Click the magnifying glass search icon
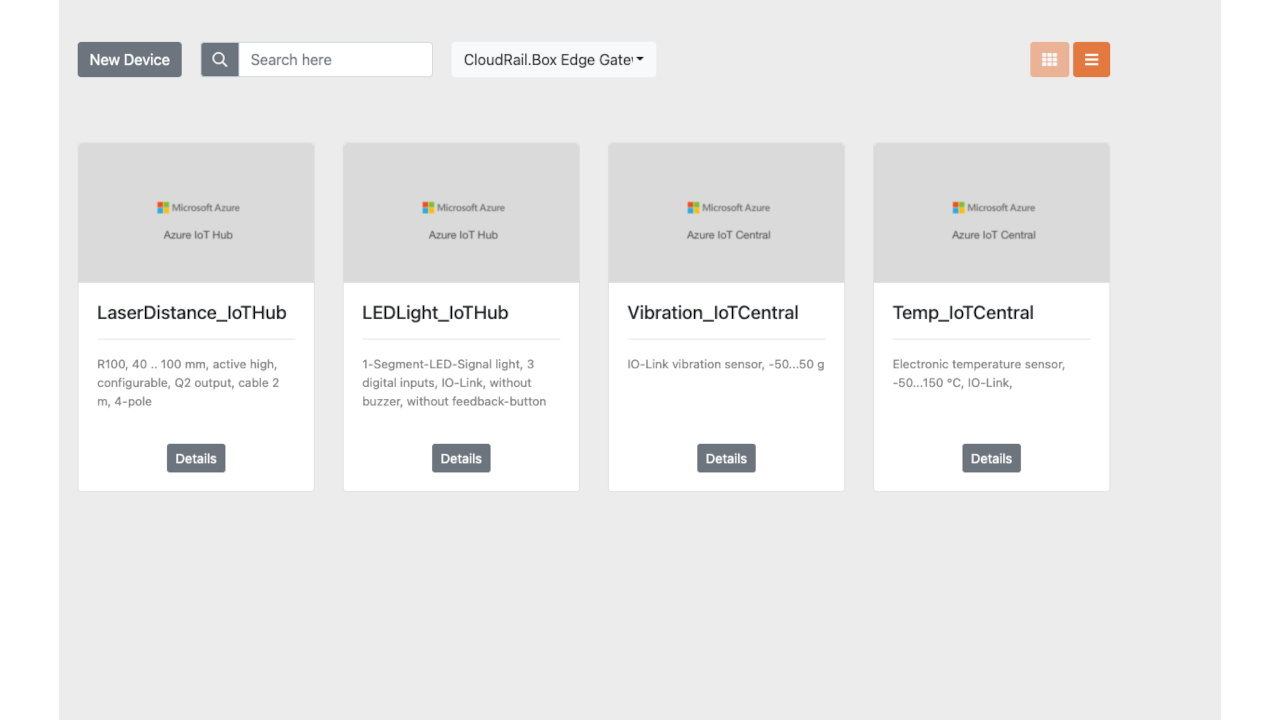The height and width of the screenshot is (720, 1280). click(x=220, y=60)
